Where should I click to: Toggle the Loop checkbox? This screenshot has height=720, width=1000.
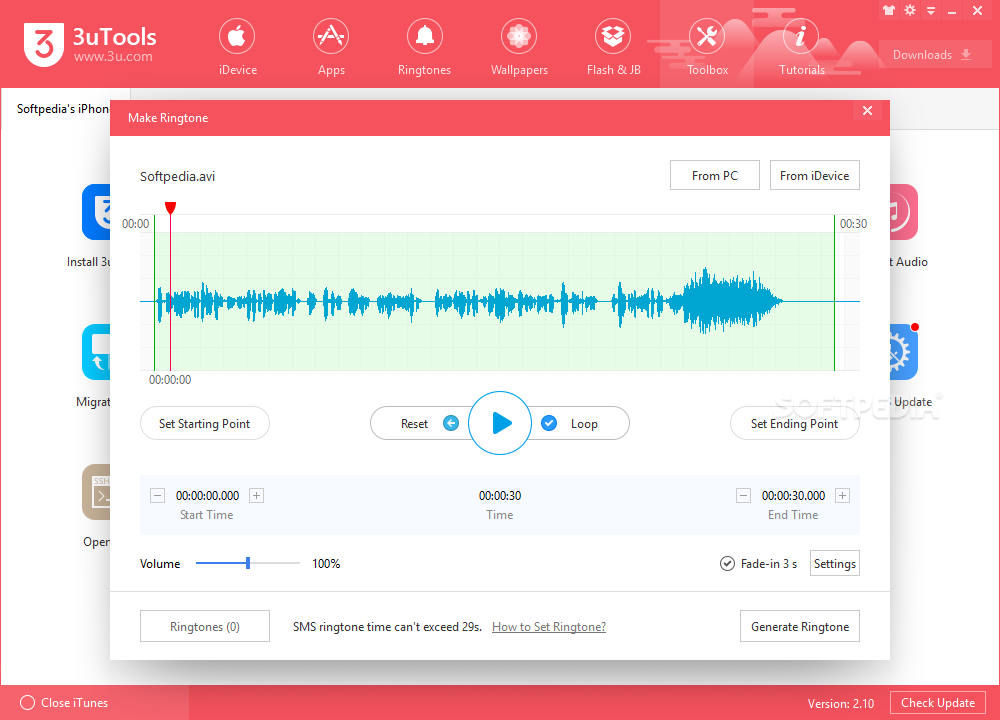[549, 423]
